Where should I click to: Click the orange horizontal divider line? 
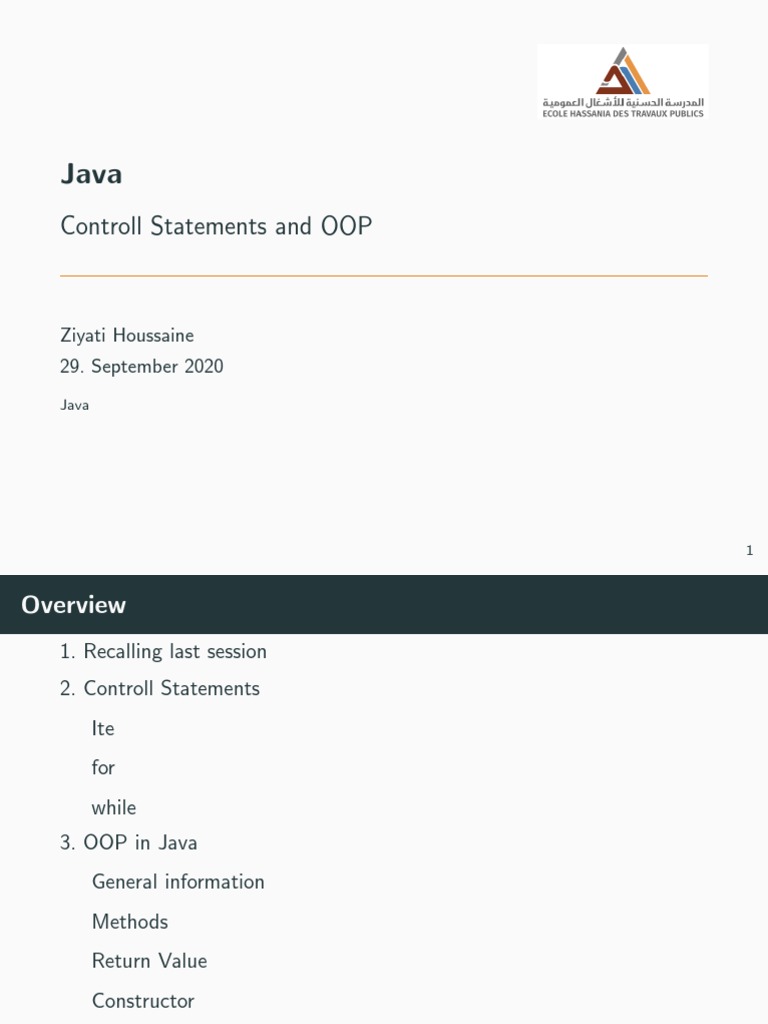click(x=384, y=275)
